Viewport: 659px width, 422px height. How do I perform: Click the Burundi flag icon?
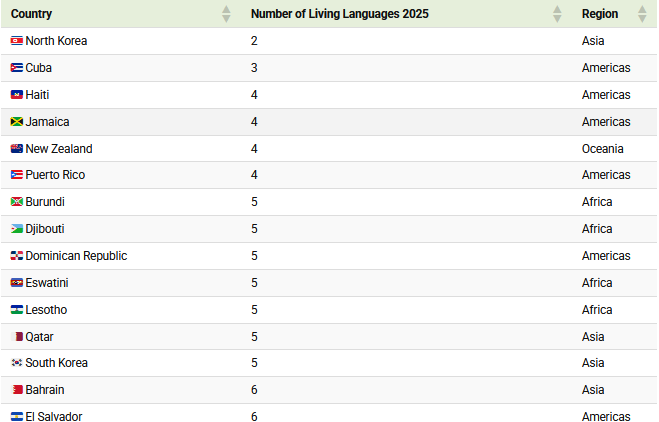tap(17, 201)
